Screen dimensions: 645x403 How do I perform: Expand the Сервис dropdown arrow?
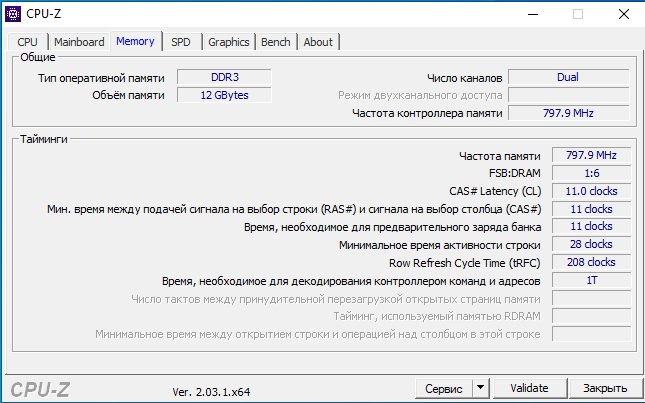pyautogui.click(x=480, y=388)
